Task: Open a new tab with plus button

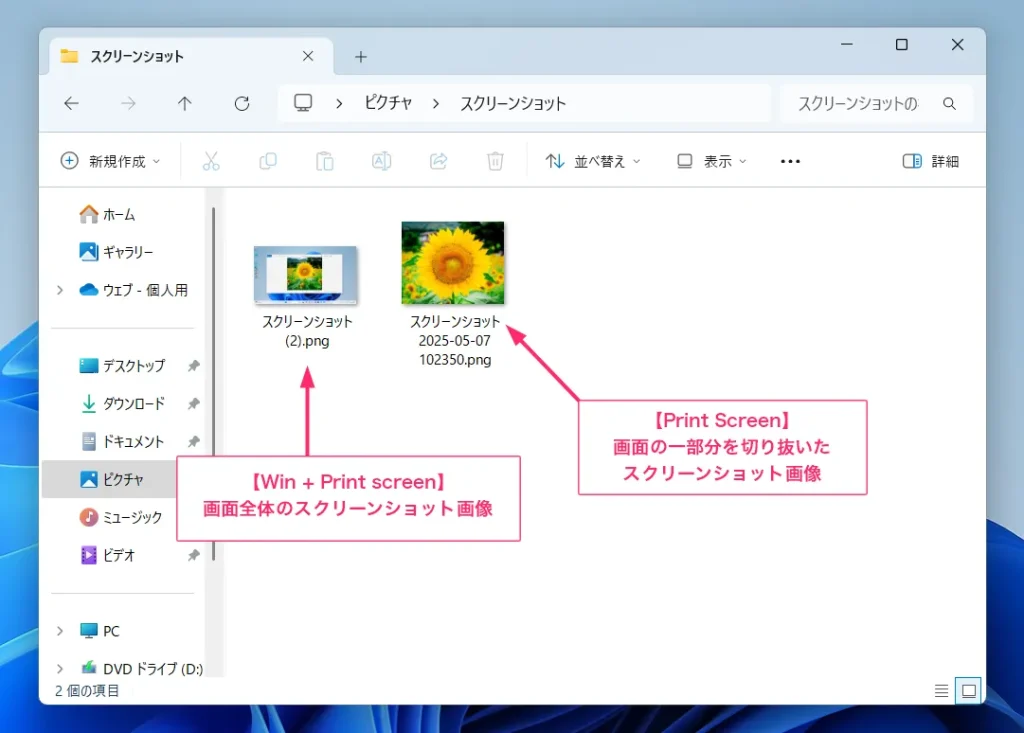Action: (360, 57)
